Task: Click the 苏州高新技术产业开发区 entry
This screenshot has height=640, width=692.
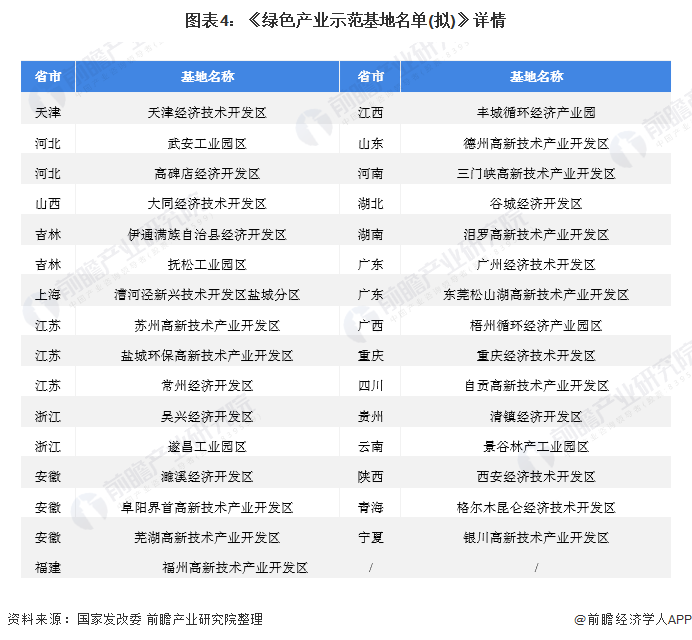Action: (x=207, y=325)
